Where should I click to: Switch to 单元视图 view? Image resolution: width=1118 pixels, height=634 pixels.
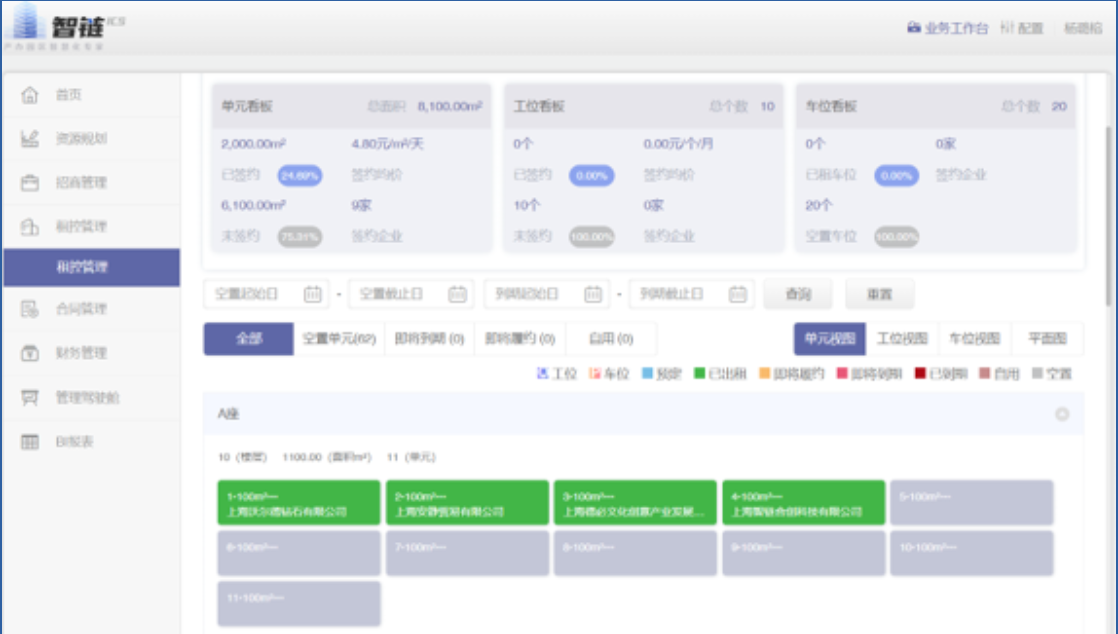tap(830, 339)
